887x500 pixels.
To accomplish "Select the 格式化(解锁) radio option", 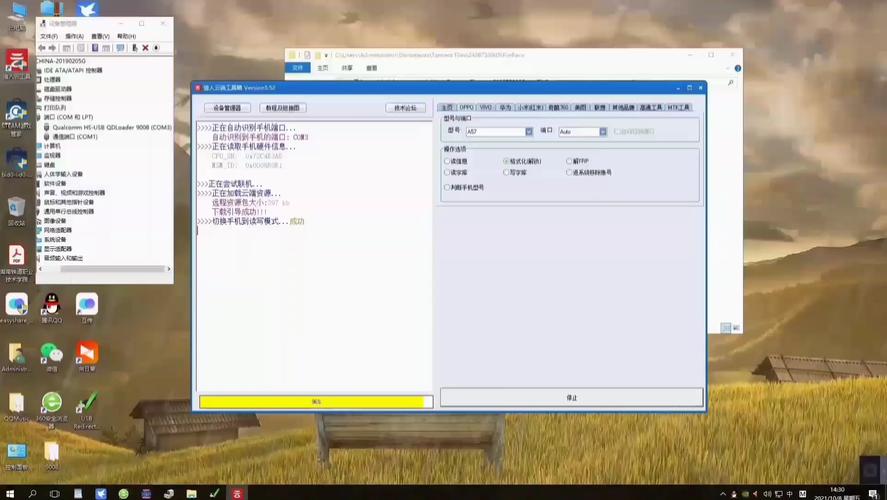I will (x=506, y=161).
